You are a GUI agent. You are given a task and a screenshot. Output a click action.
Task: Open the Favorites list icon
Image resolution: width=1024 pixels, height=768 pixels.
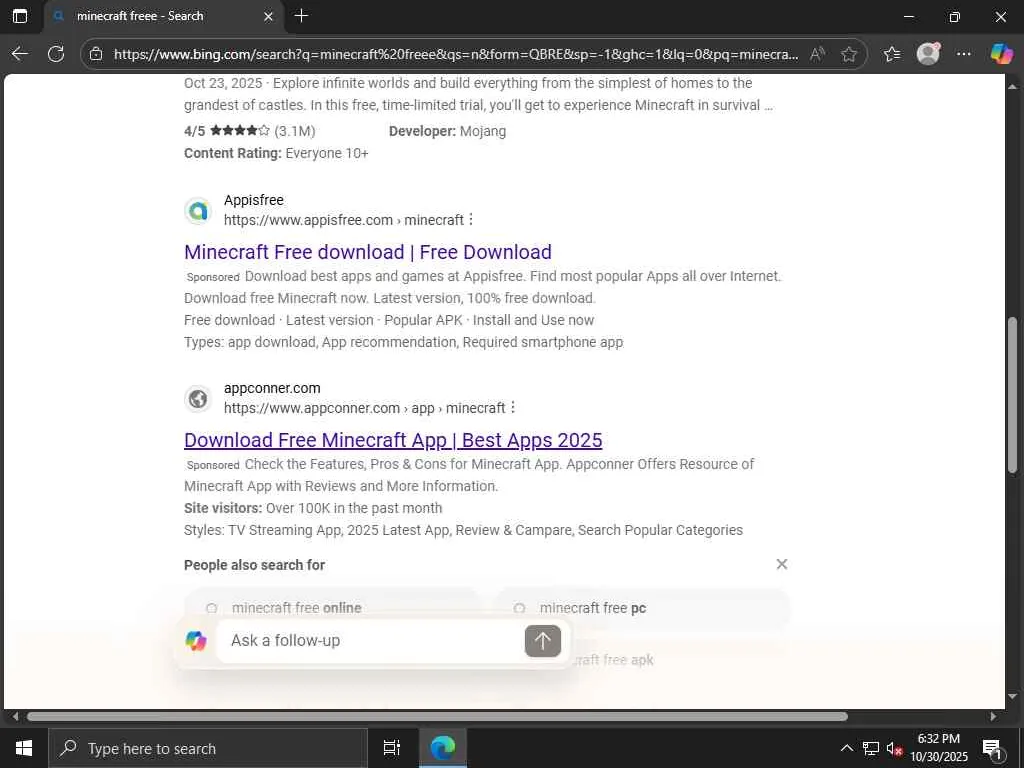(x=892, y=54)
